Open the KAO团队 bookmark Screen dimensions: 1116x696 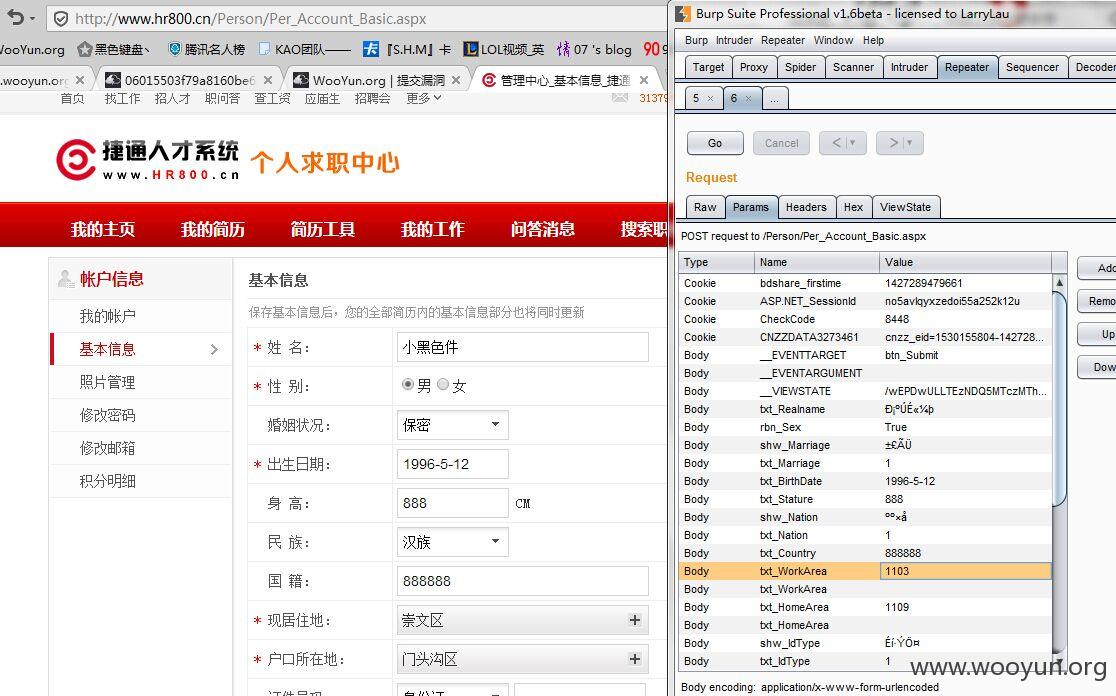click(x=305, y=49)
